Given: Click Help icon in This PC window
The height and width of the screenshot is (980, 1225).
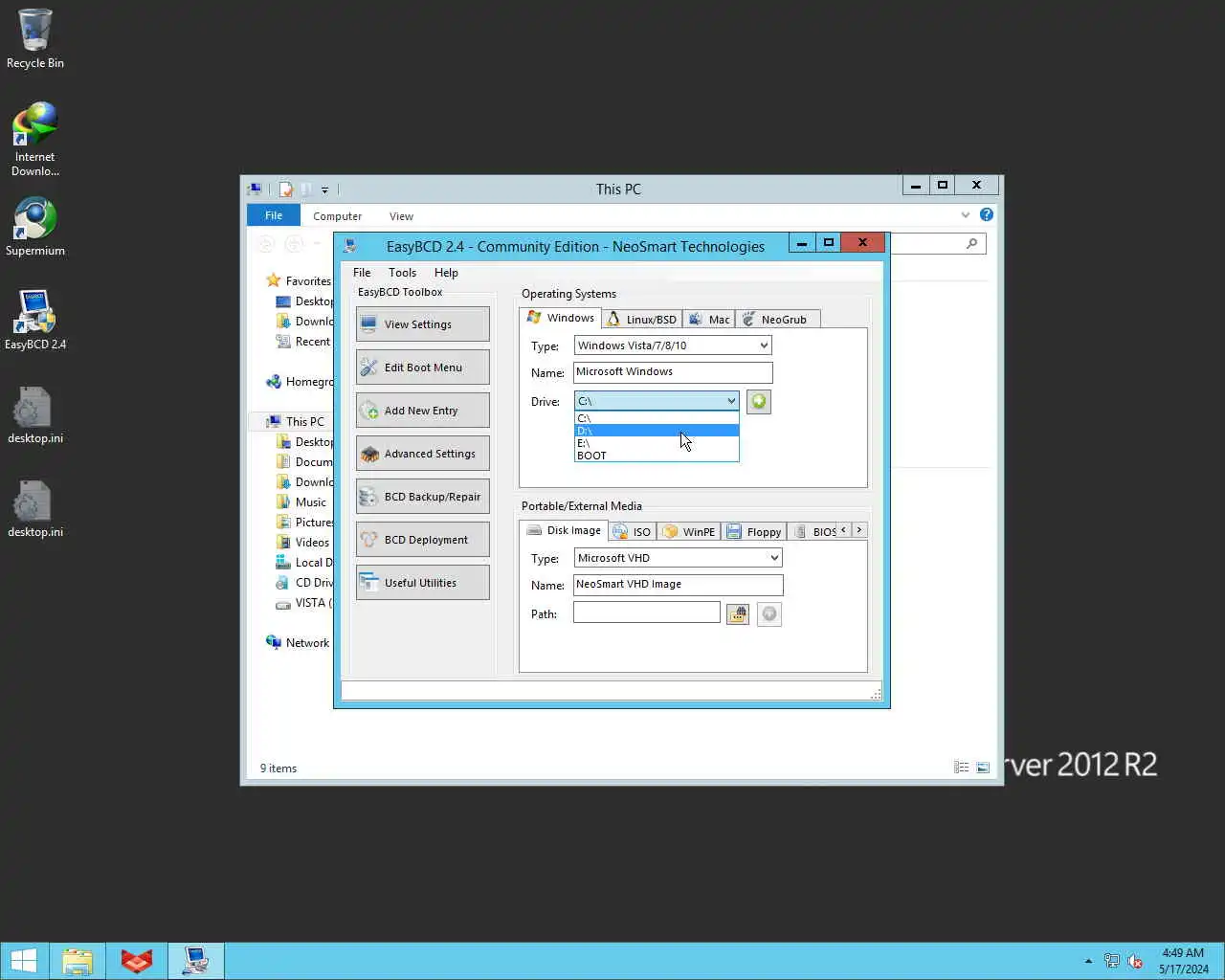Looking at the screenshot, I should click(x=987, y=215).
